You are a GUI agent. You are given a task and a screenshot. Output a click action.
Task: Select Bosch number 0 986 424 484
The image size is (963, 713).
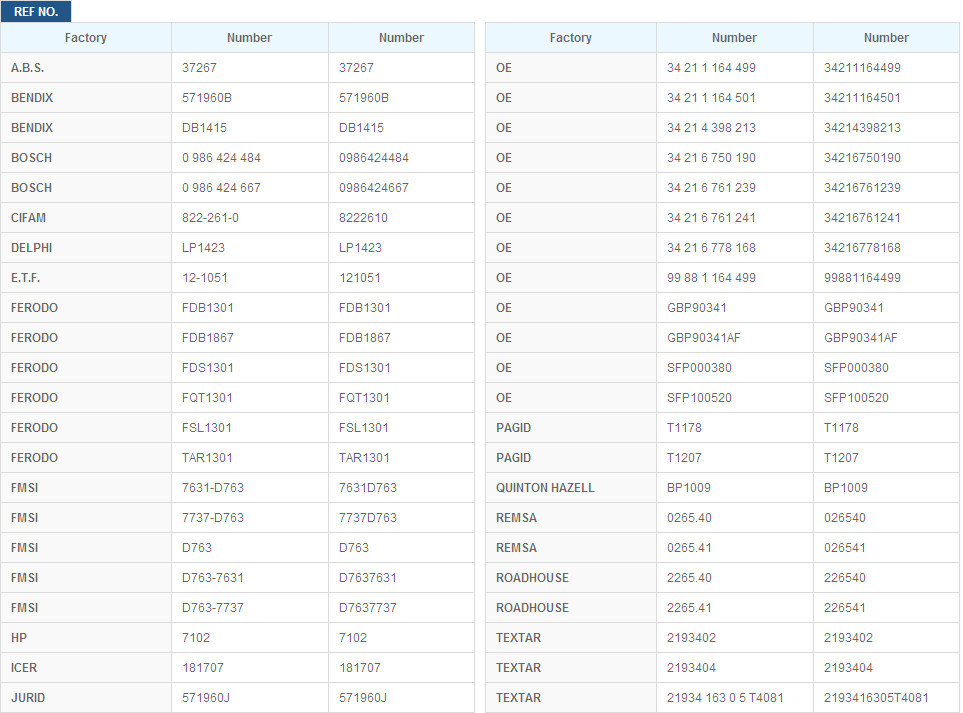tap(221, 158)
